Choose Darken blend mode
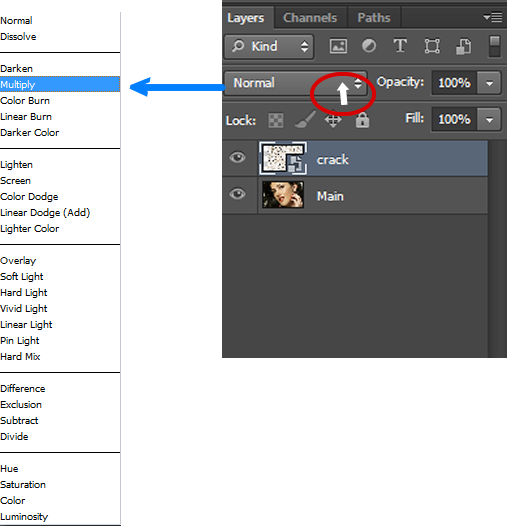This screenshot has width=507, height=526. point(16,69)
